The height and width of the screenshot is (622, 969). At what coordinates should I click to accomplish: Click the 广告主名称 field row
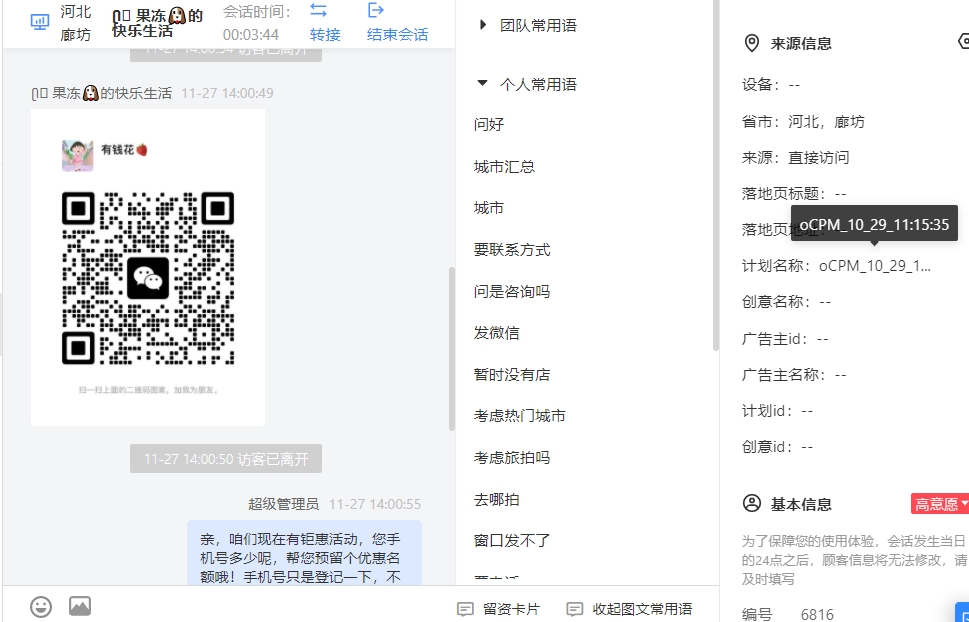[x=794, y=374]
